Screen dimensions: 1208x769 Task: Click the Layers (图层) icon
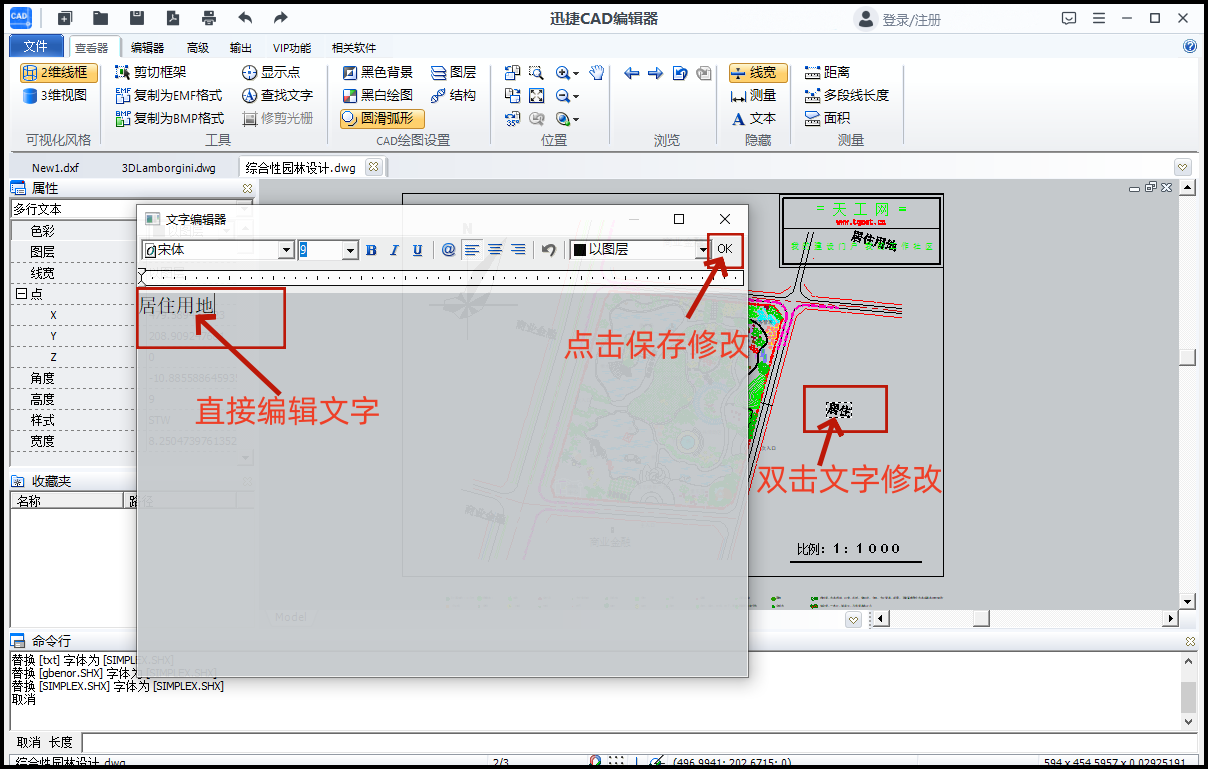pyautogui.click(x=453, y=73)
